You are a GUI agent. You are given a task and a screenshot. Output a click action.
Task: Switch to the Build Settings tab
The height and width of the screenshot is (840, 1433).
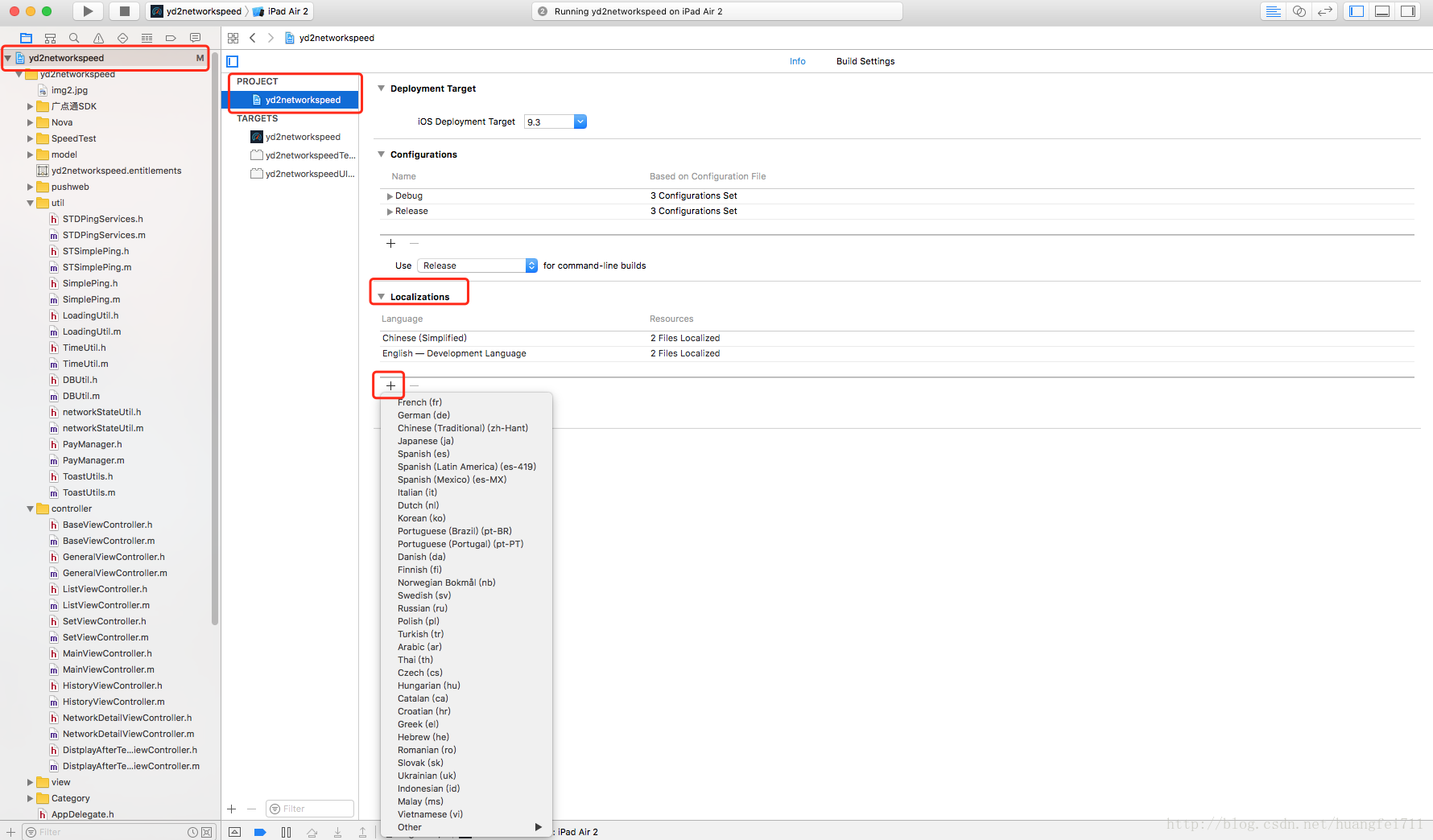pos(865,61)
